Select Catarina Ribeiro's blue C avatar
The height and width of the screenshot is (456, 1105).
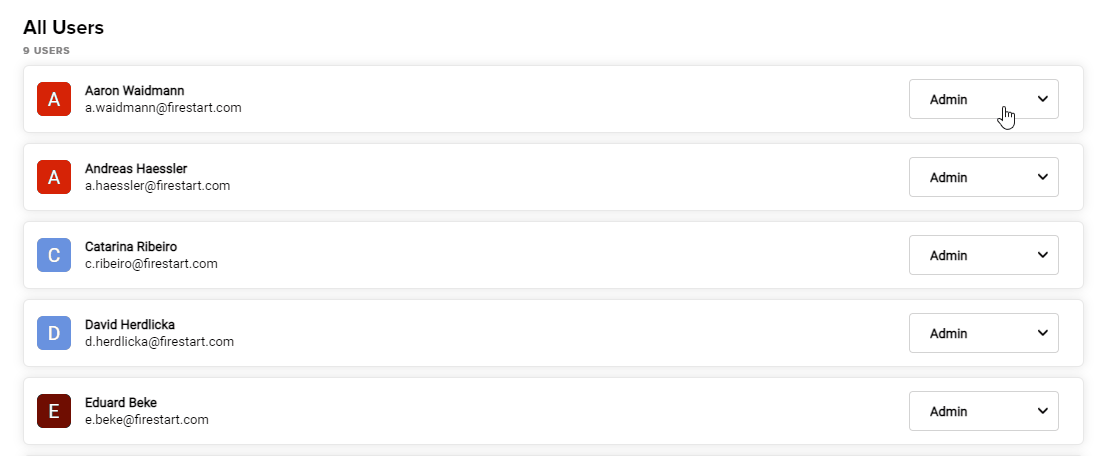tap(54, 255)
